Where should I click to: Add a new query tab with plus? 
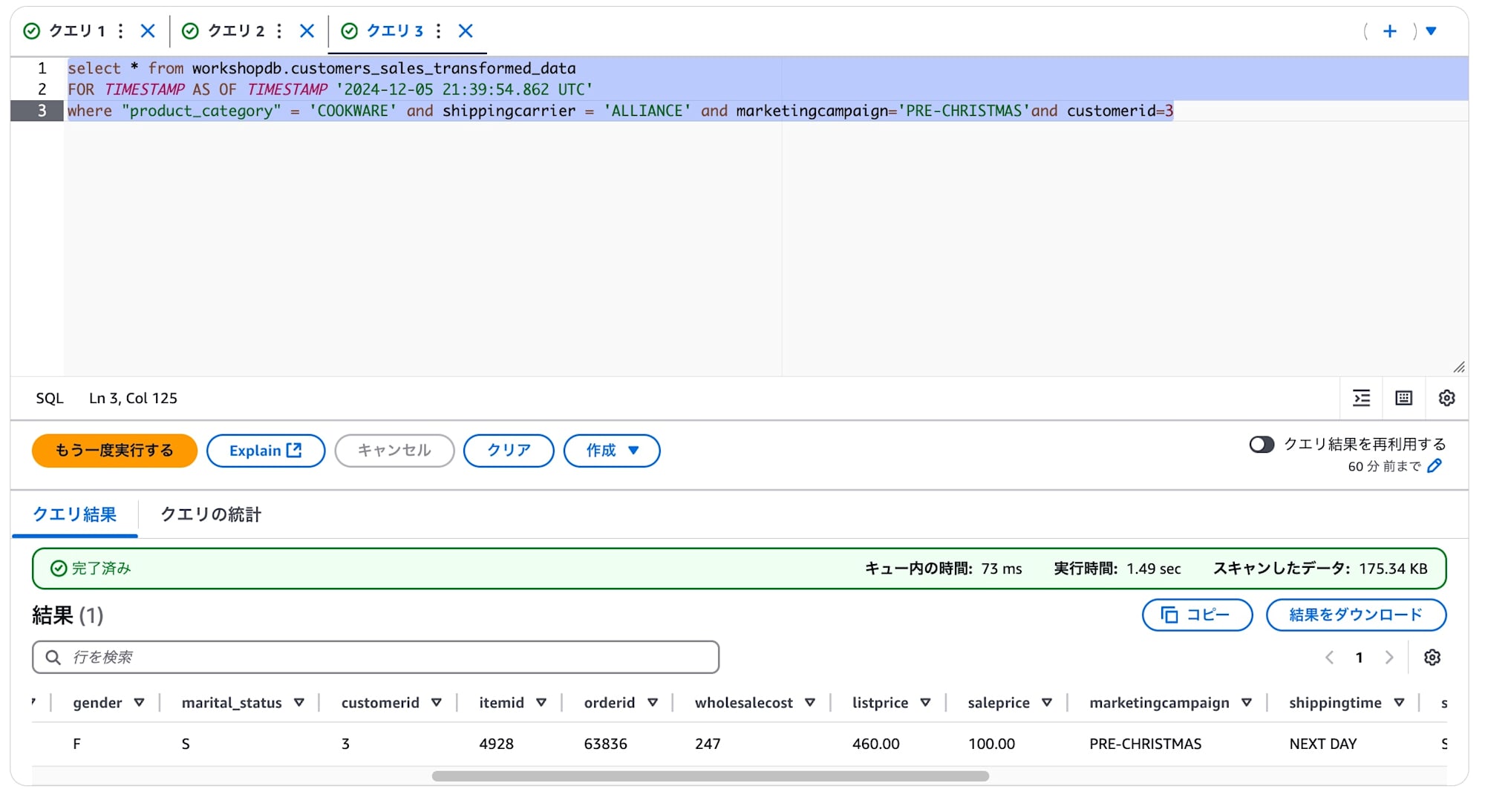click(1390, 30)
